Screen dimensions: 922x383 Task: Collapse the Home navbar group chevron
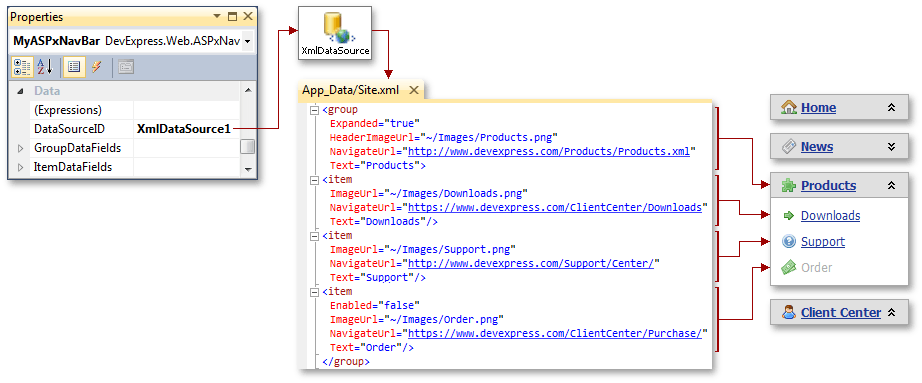(x=891, y=108)
